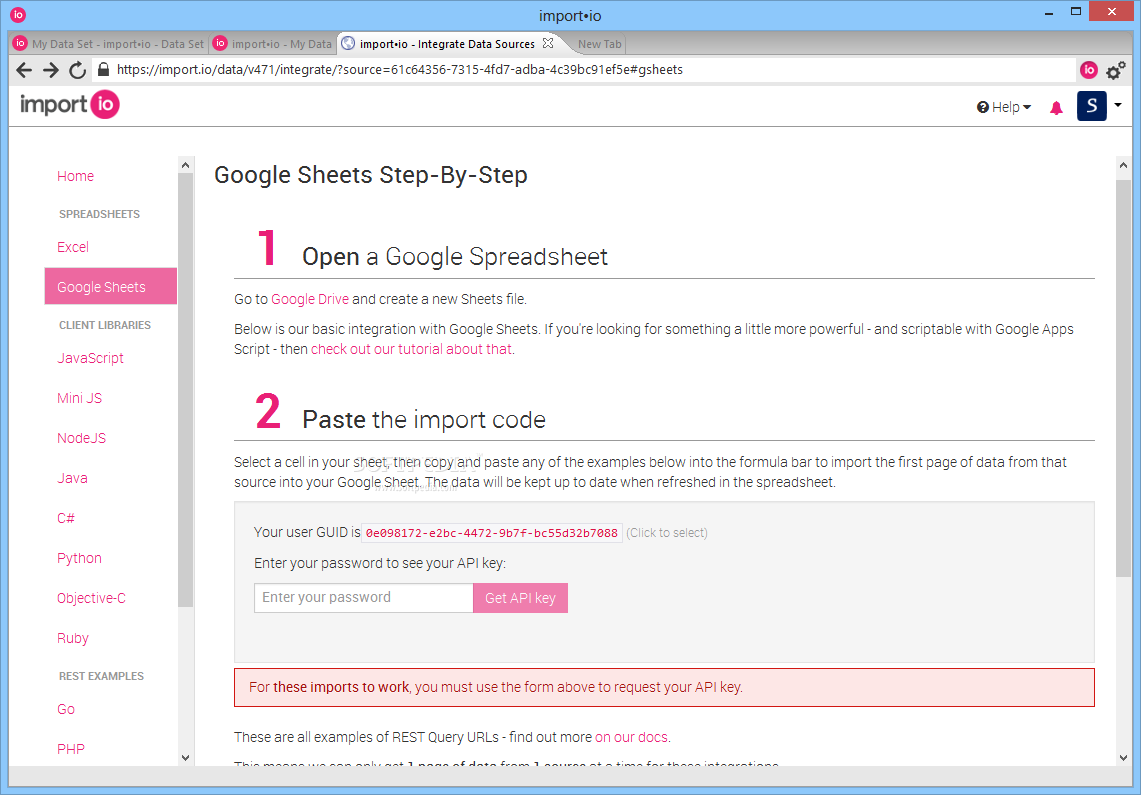Click the Get API key button
Image resolution: width=1141 pixels, height=795 pixels.
coord(520,598)
